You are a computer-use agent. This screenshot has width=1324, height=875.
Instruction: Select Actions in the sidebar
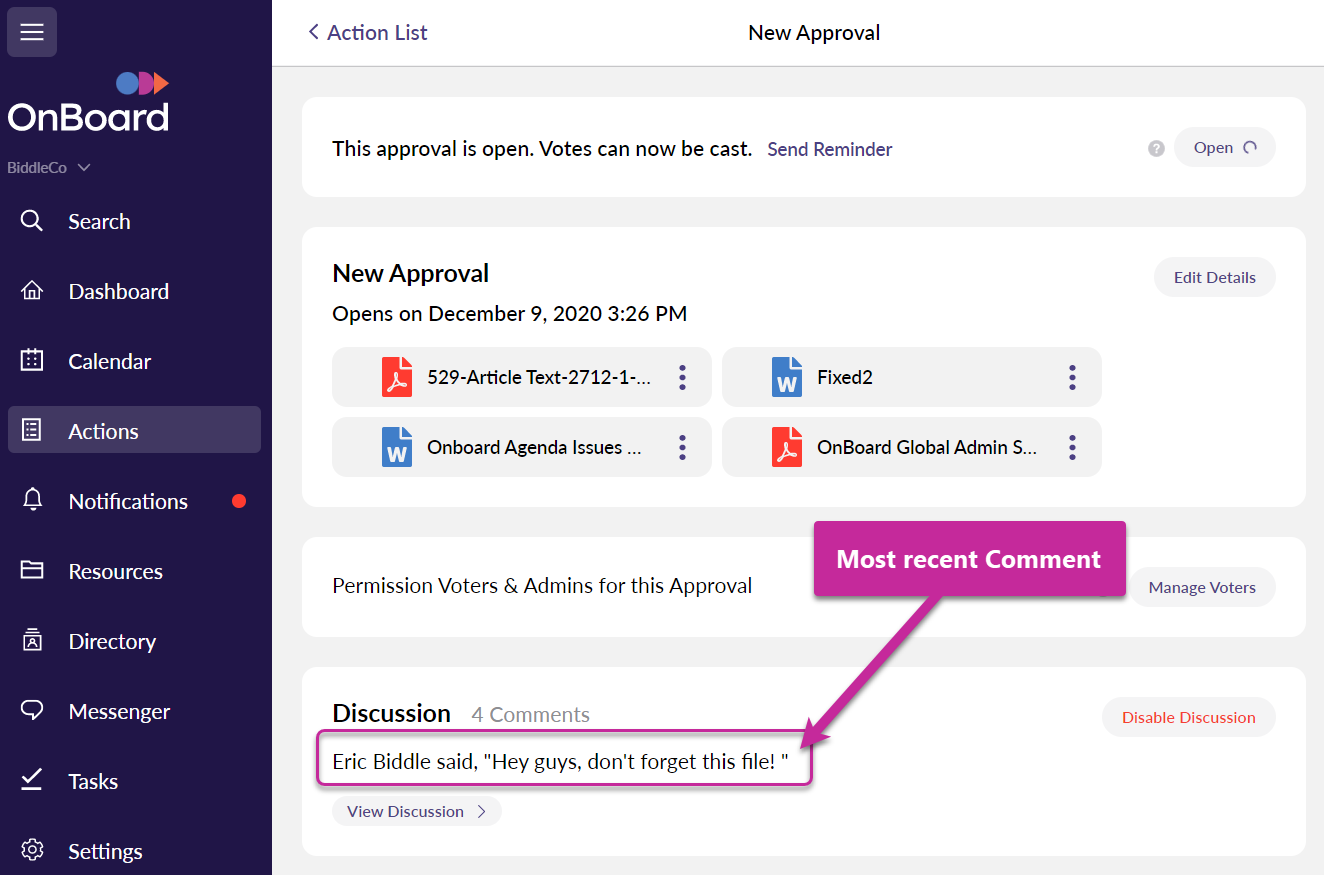click(134, 430)
